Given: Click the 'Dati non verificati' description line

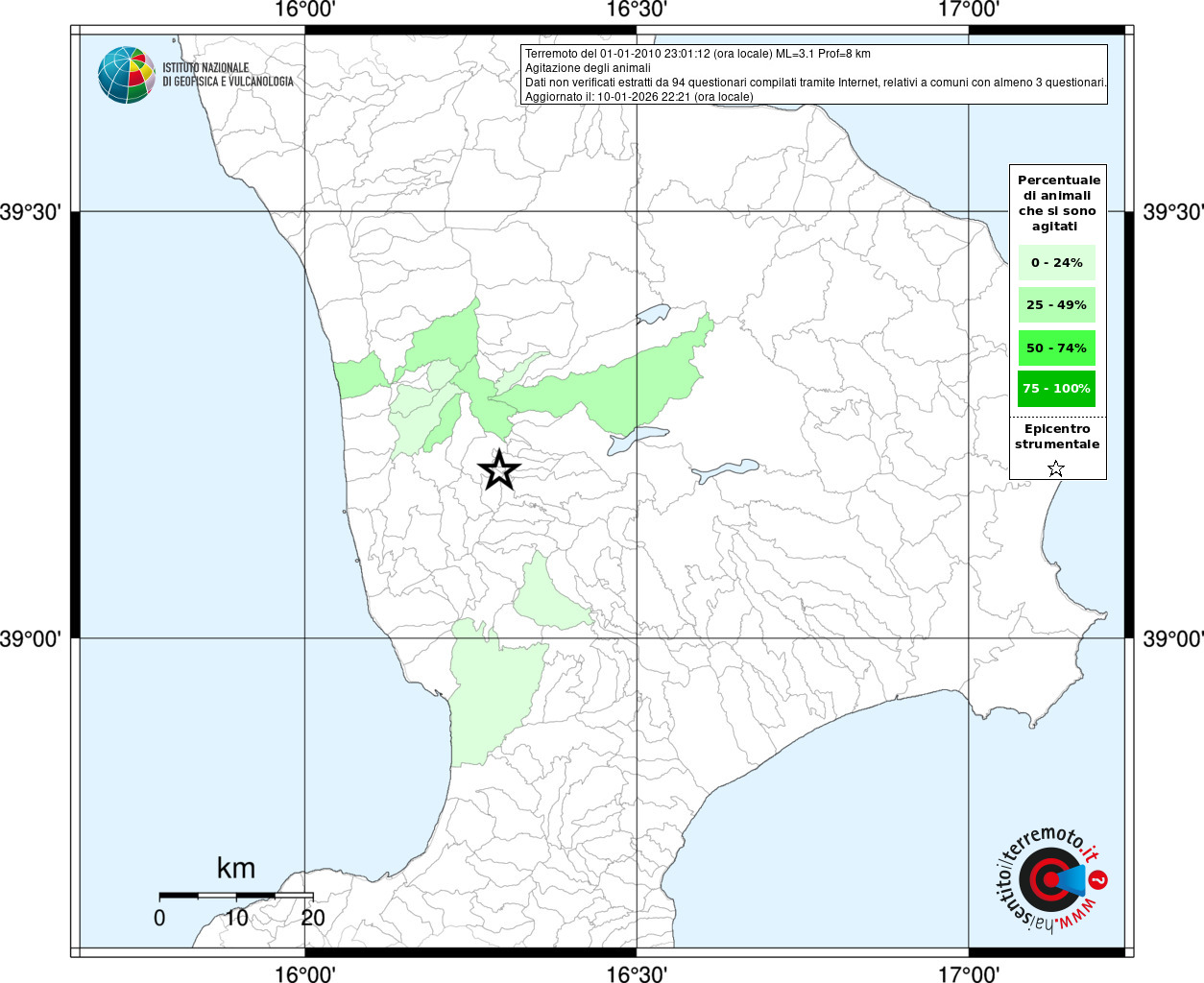Looking at the screenshot, I should tap(815, 83).
